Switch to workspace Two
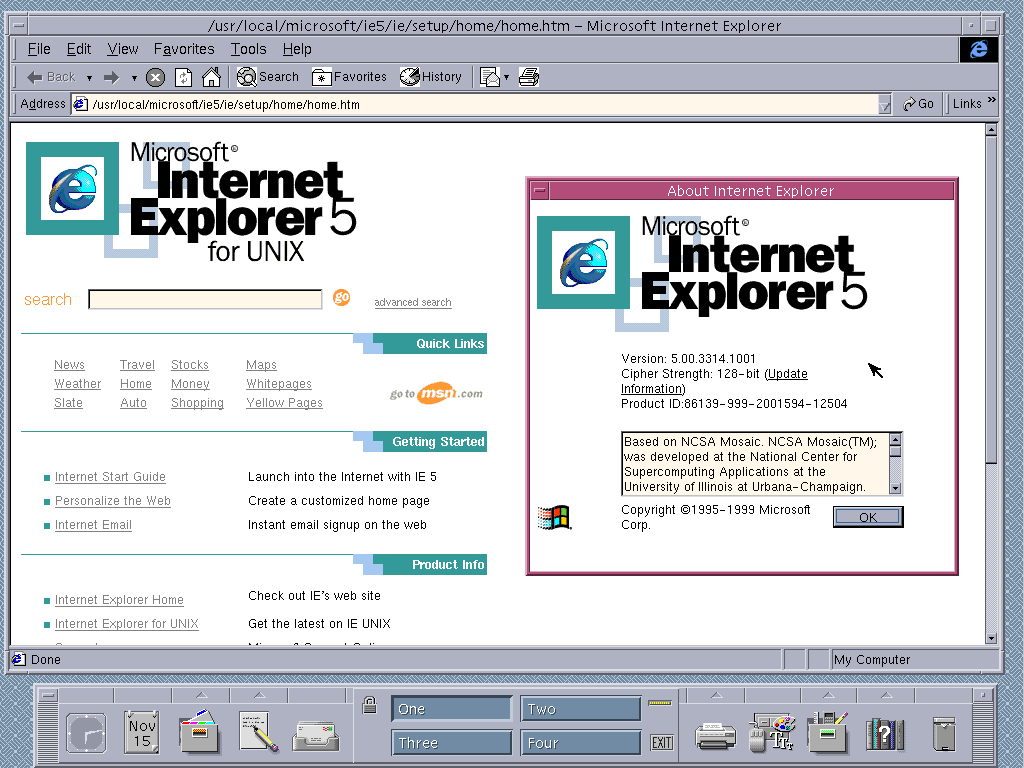The image size is (1024, 768). click(580, 709)
